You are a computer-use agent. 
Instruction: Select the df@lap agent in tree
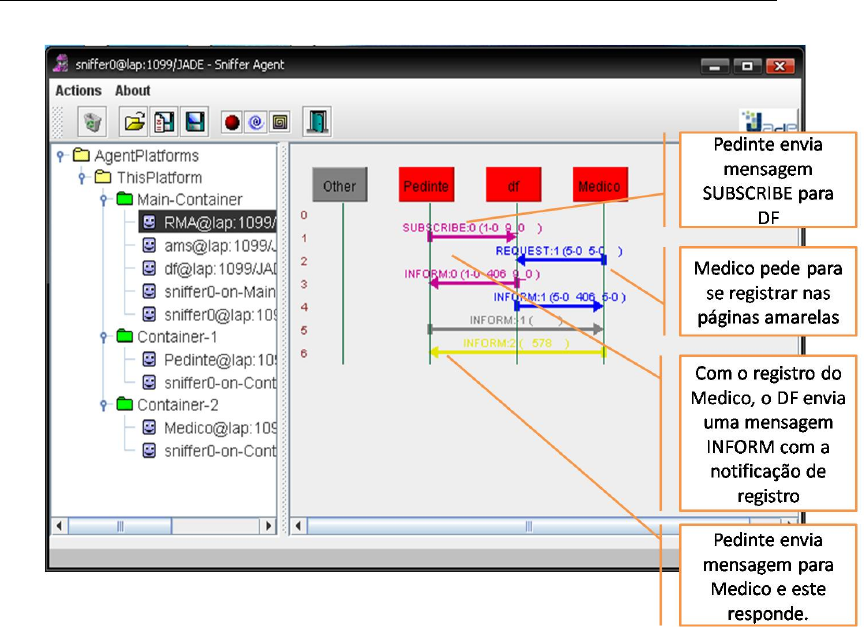[x=209, y=269]
